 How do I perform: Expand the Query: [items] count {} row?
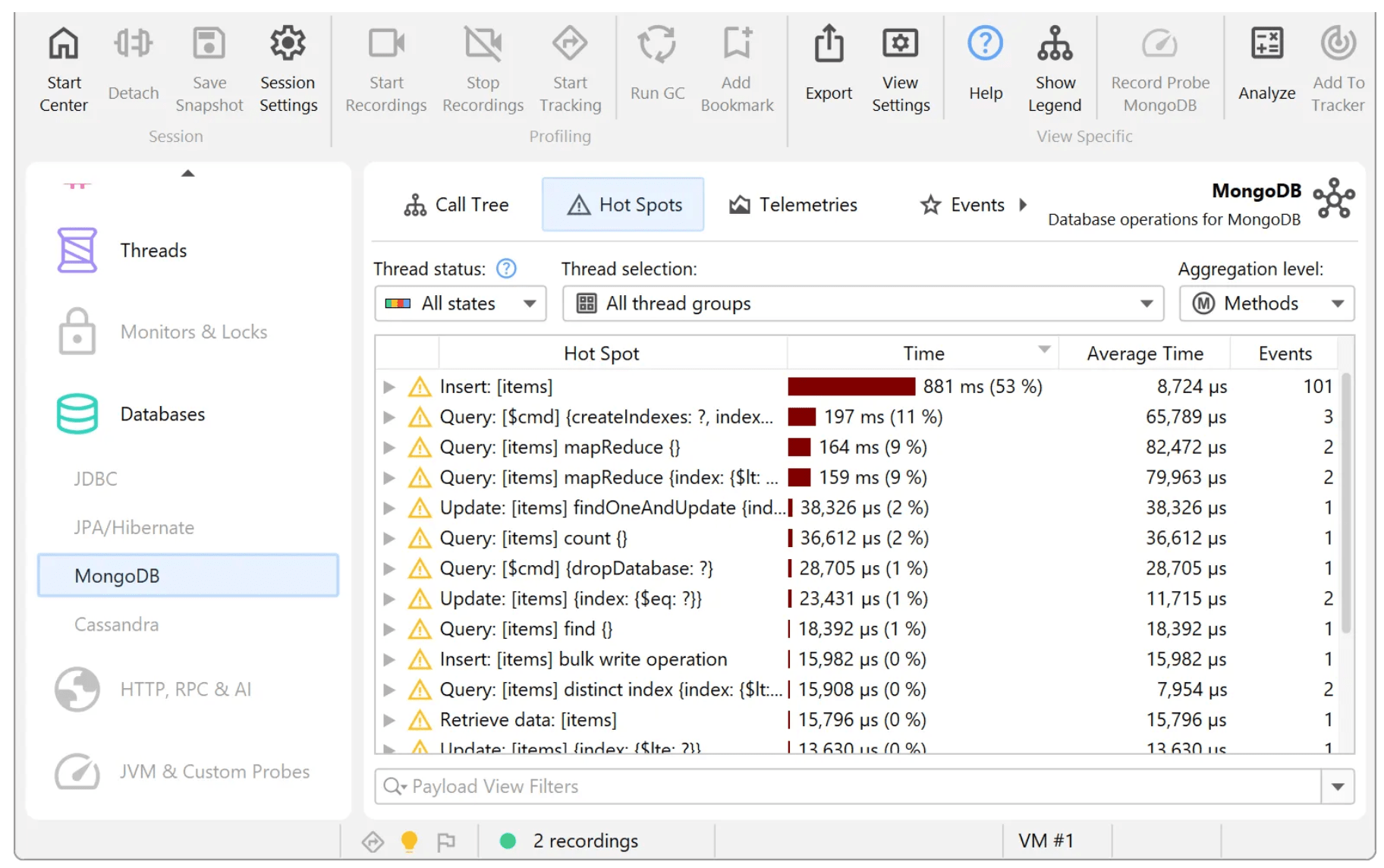(x=389, y=539)
